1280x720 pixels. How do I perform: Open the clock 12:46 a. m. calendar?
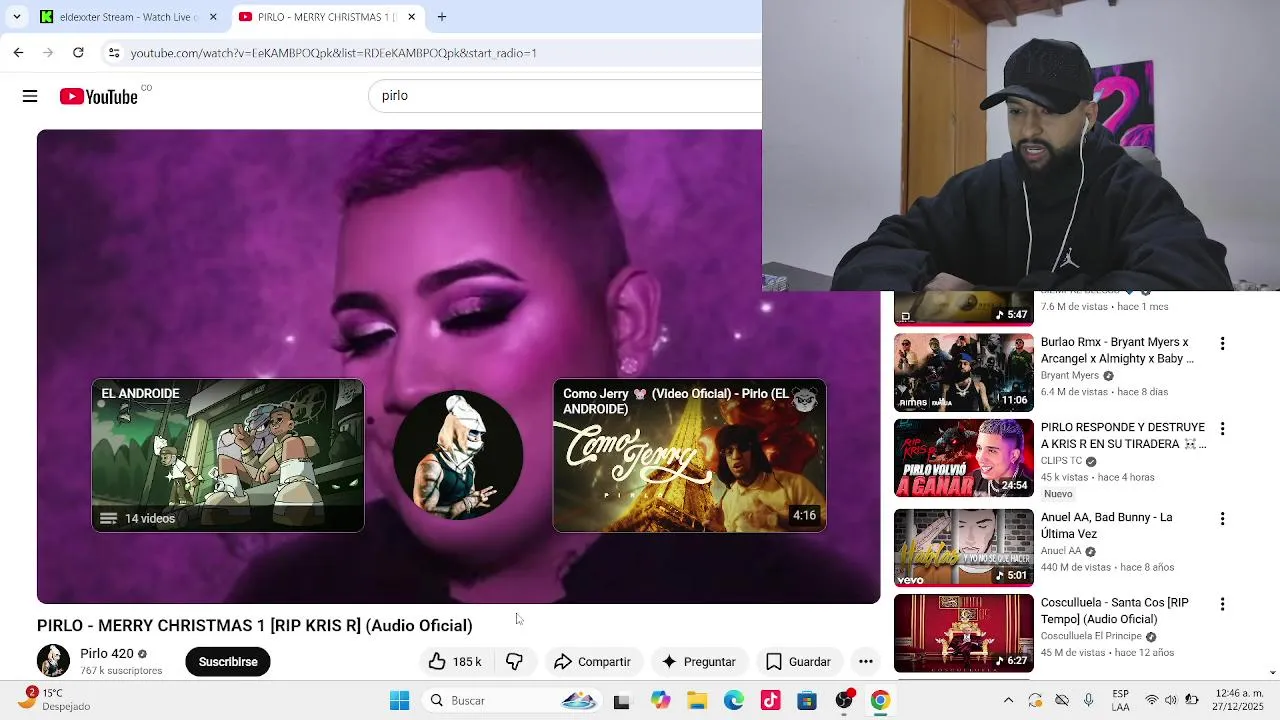pos(1239,701)
